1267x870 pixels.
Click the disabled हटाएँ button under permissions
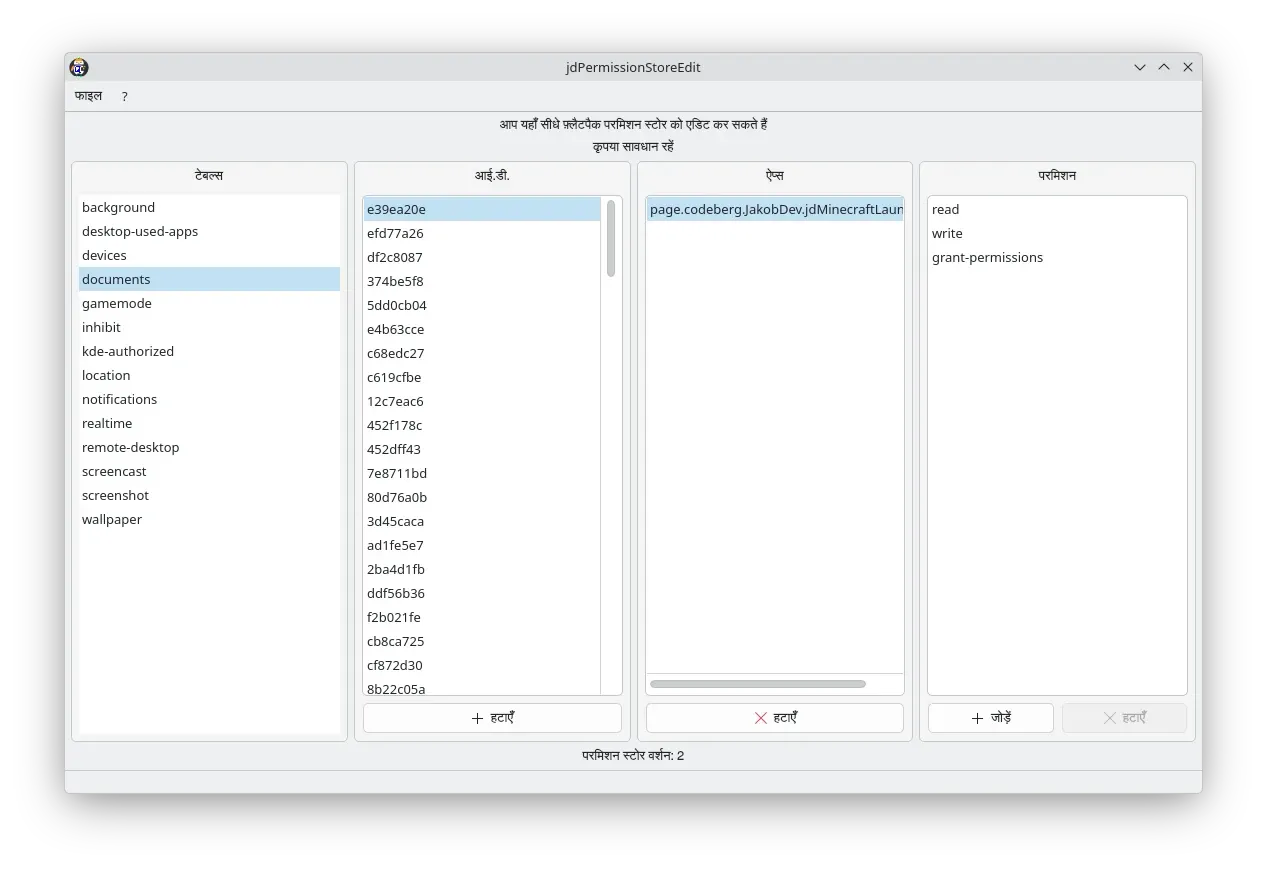point(1124,718)
